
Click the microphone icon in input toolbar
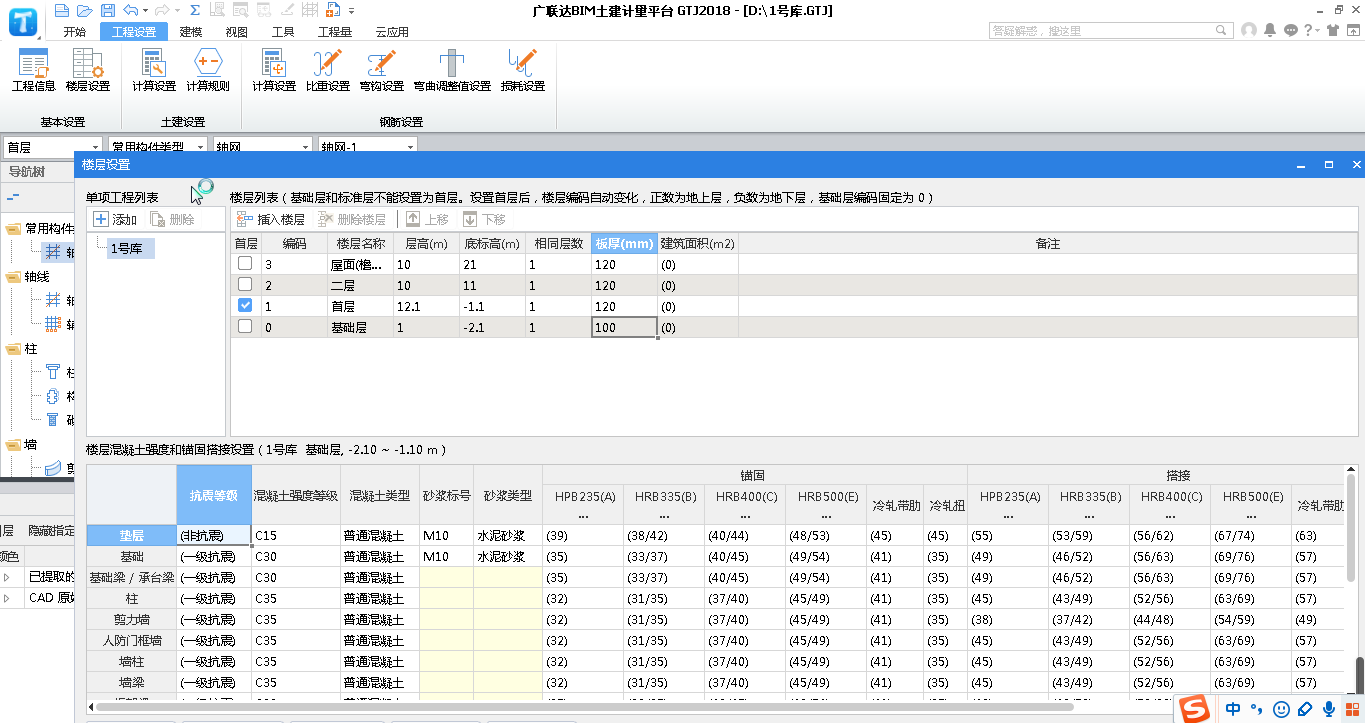pyautogui.click(x=1329, y=709)
